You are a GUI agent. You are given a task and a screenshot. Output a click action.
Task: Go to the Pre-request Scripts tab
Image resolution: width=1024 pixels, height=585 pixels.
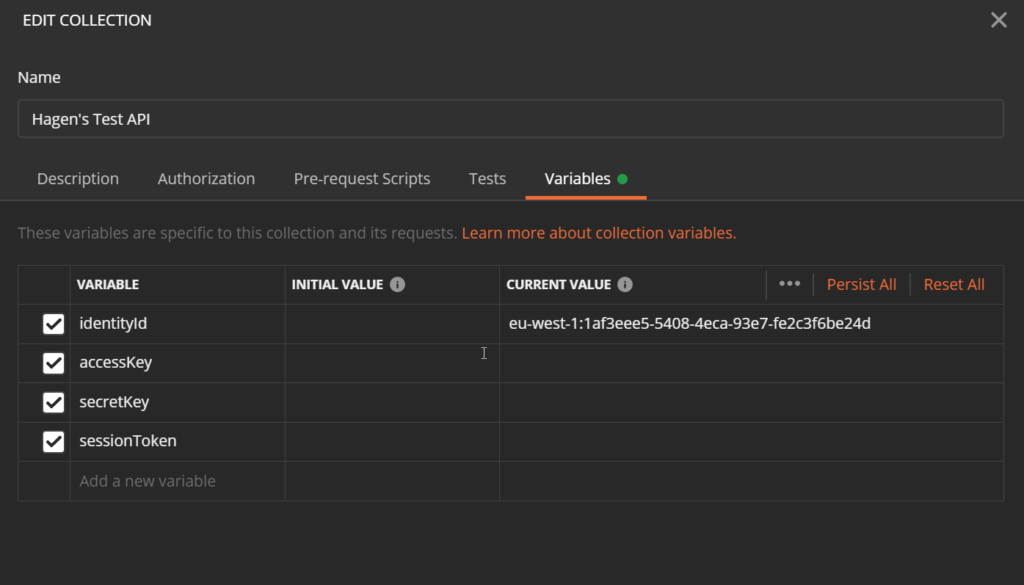coord(362,179)
